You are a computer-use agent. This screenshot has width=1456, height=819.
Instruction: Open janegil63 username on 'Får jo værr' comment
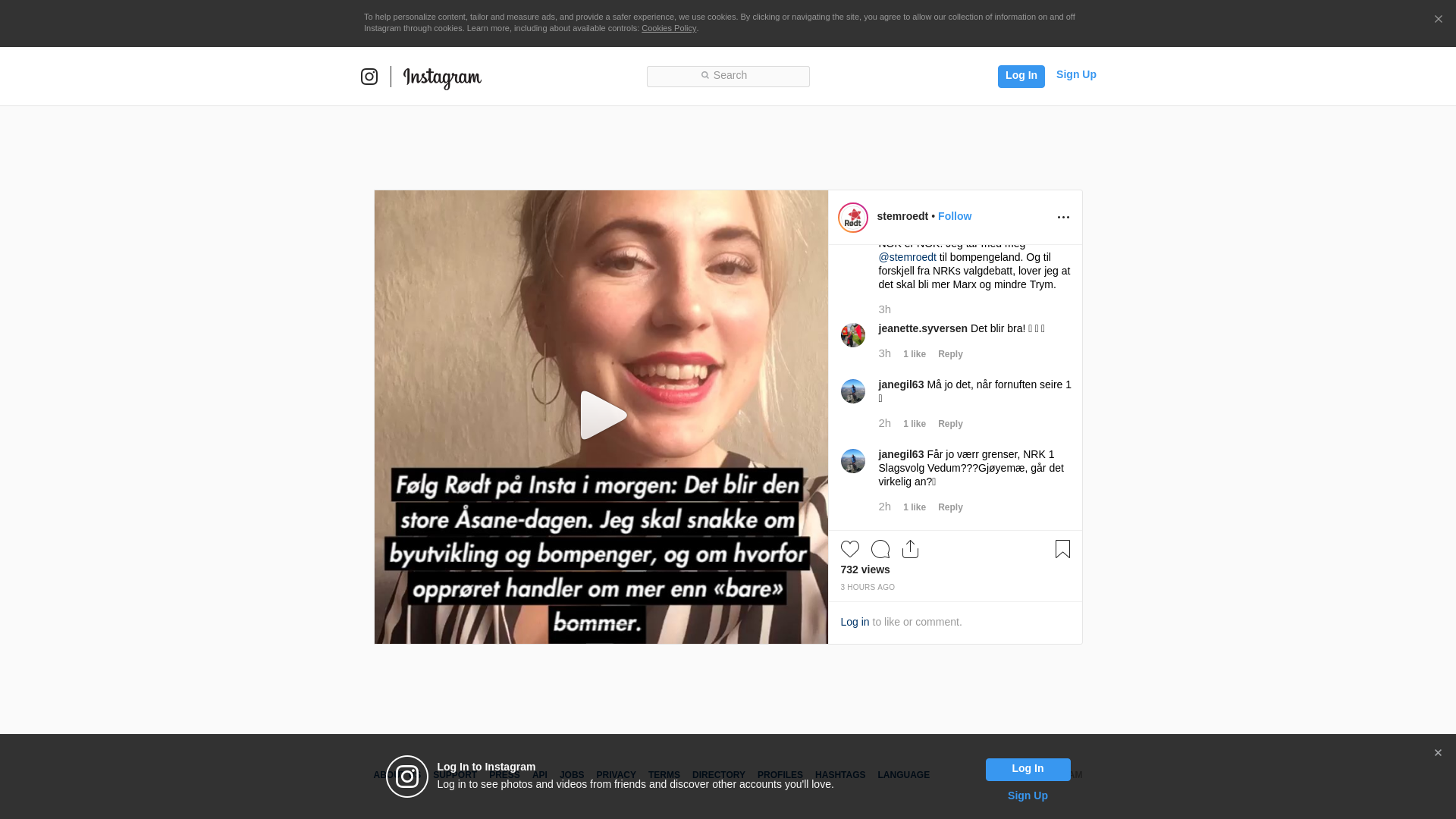901,454
